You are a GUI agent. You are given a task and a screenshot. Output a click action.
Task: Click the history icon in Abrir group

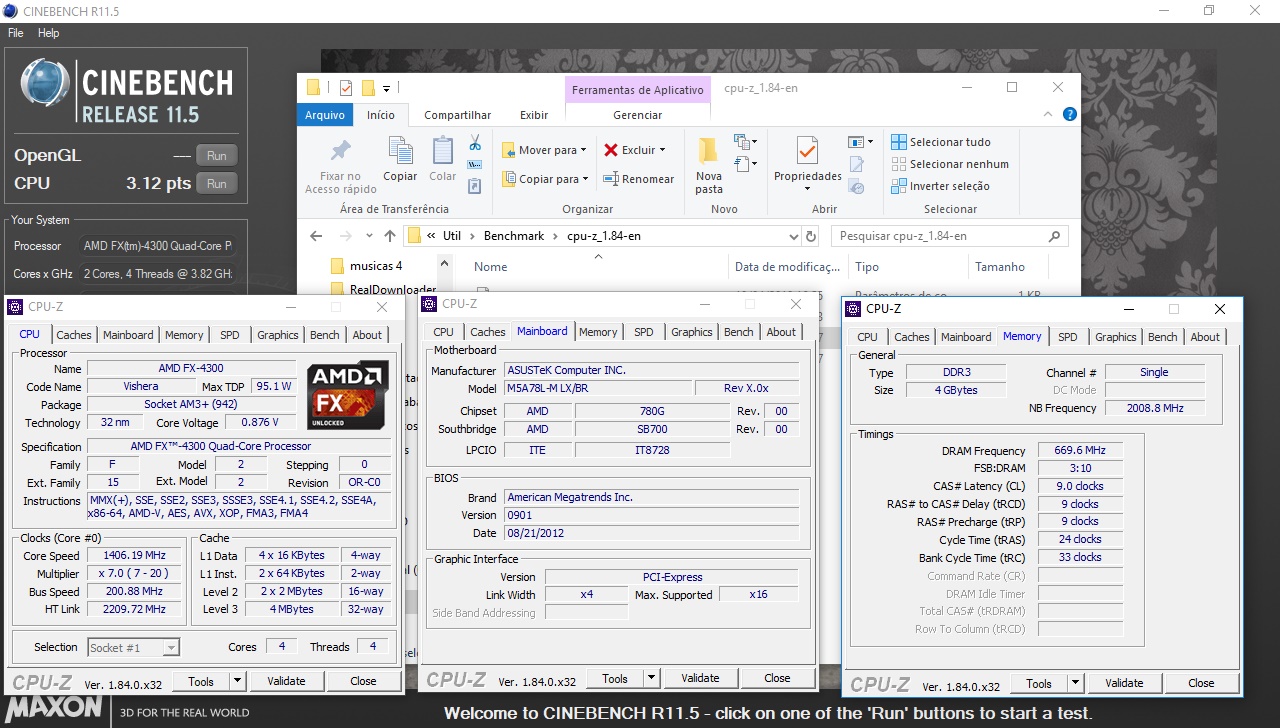pyautogui.click(x=856, y=186)
